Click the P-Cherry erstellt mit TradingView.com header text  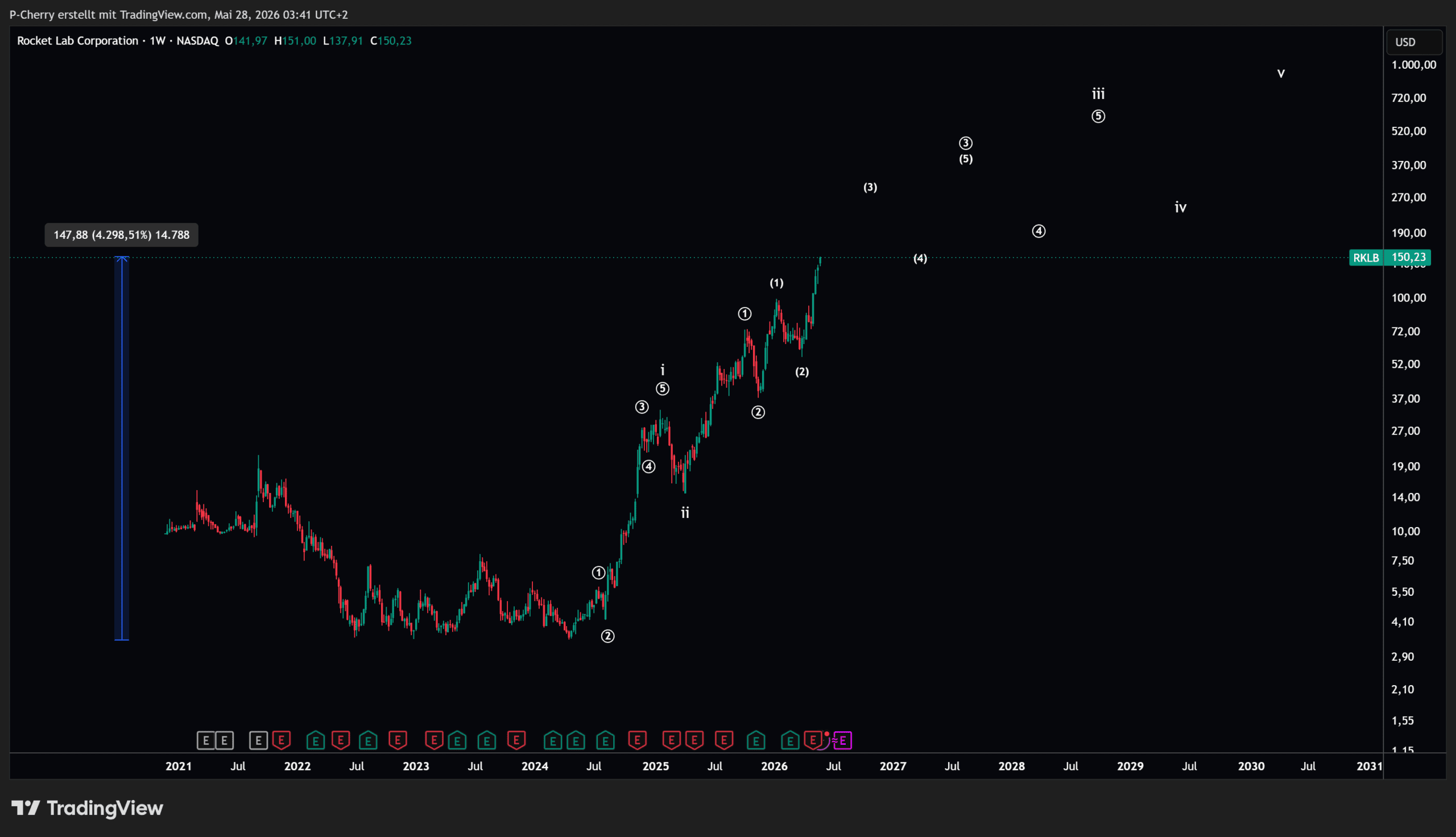179,14
